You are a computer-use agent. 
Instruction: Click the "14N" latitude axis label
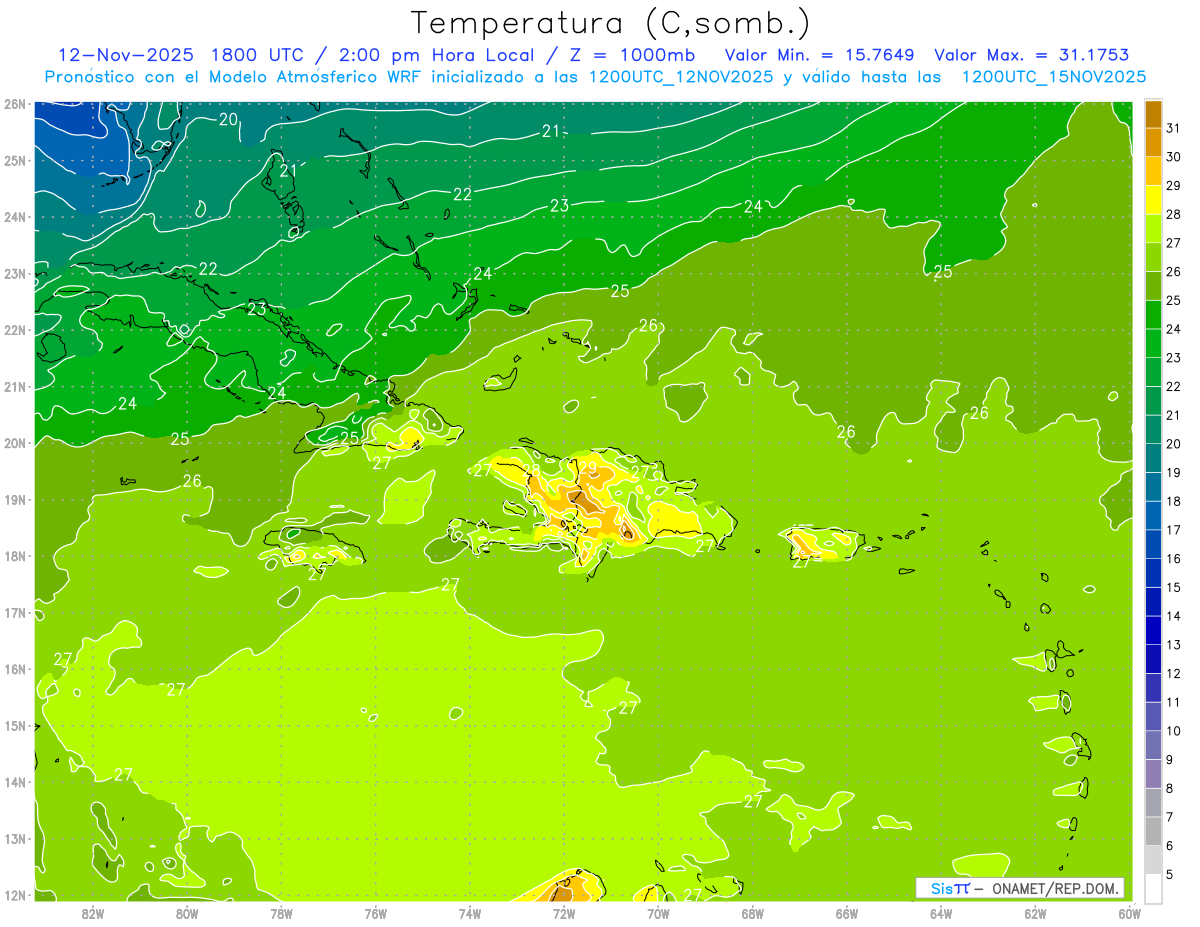(15, 782)
